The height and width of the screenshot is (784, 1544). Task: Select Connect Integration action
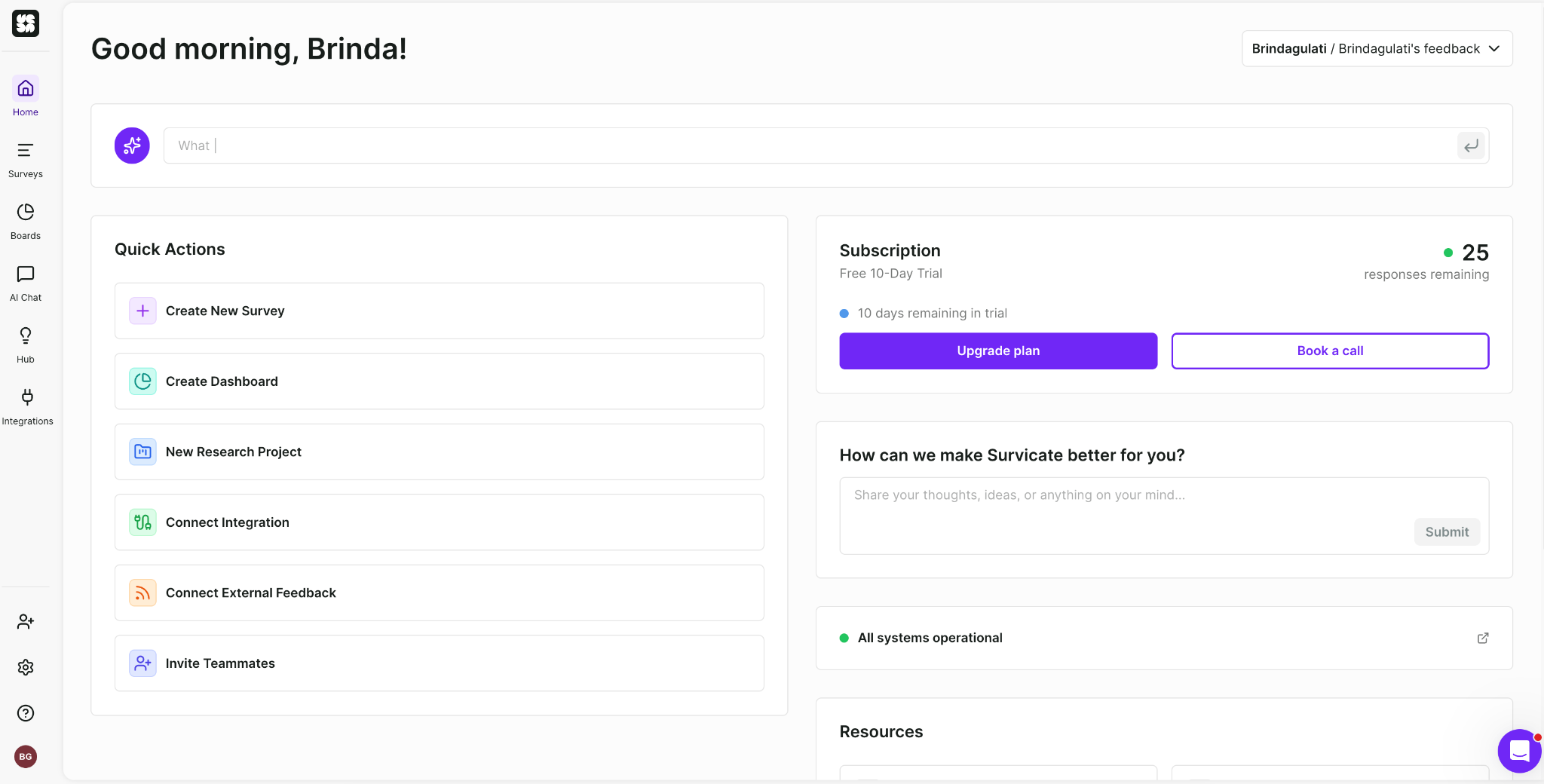tap(440, 522)
